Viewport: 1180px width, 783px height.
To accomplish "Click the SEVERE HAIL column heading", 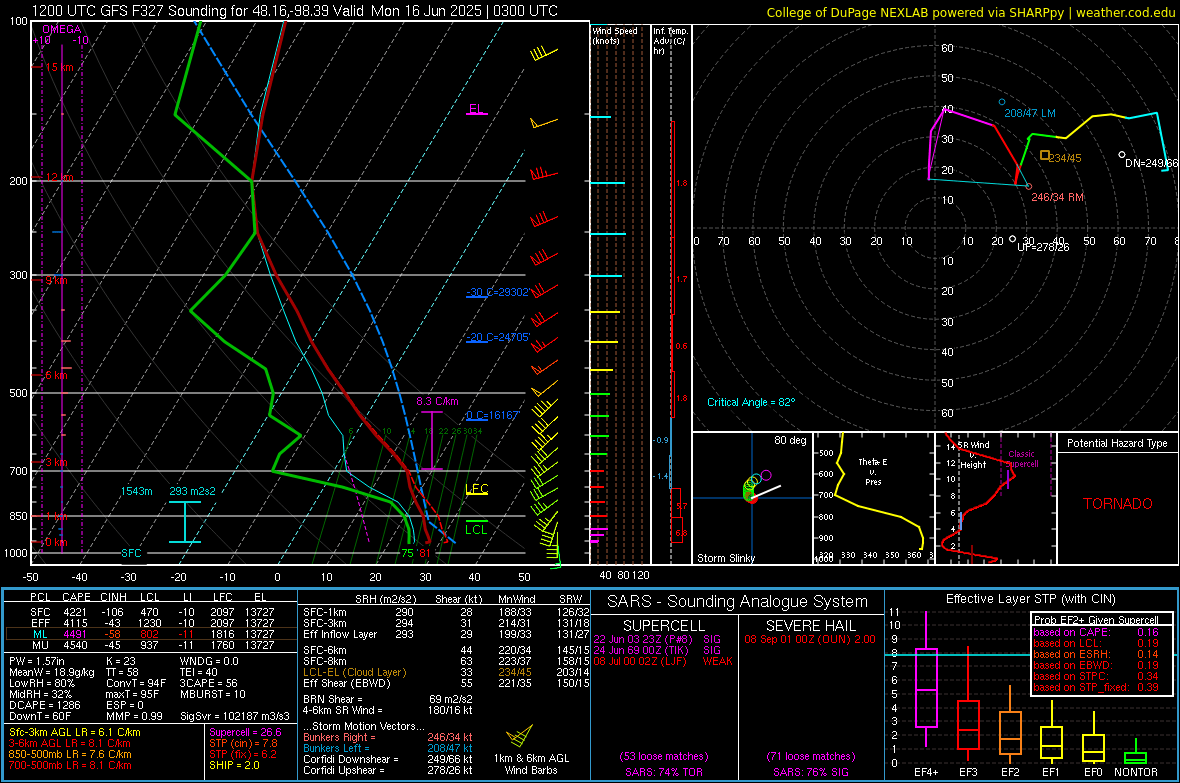I will 810,626.
